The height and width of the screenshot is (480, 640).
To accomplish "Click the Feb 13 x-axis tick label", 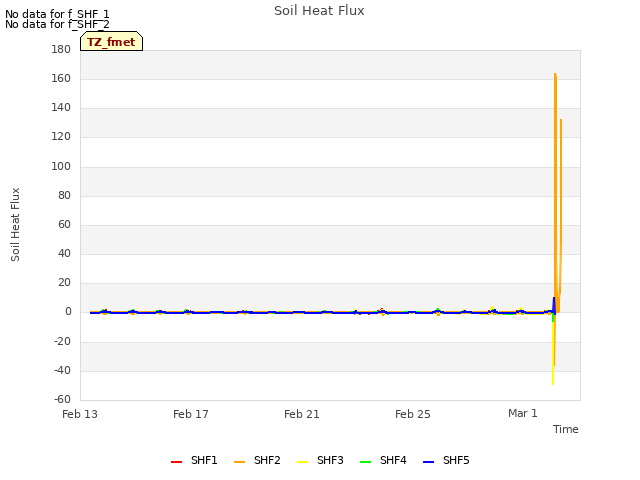I will (80, 414).
